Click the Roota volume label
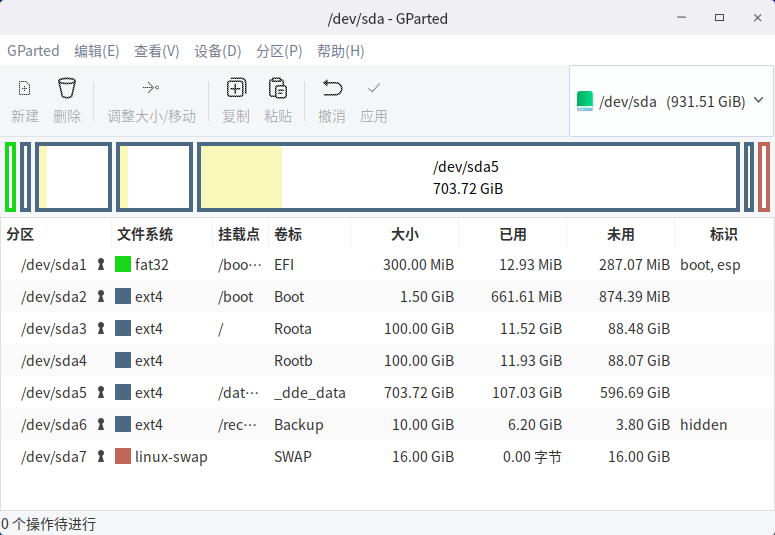This screenshot has height=535, width=775. [x=293, y=328]
